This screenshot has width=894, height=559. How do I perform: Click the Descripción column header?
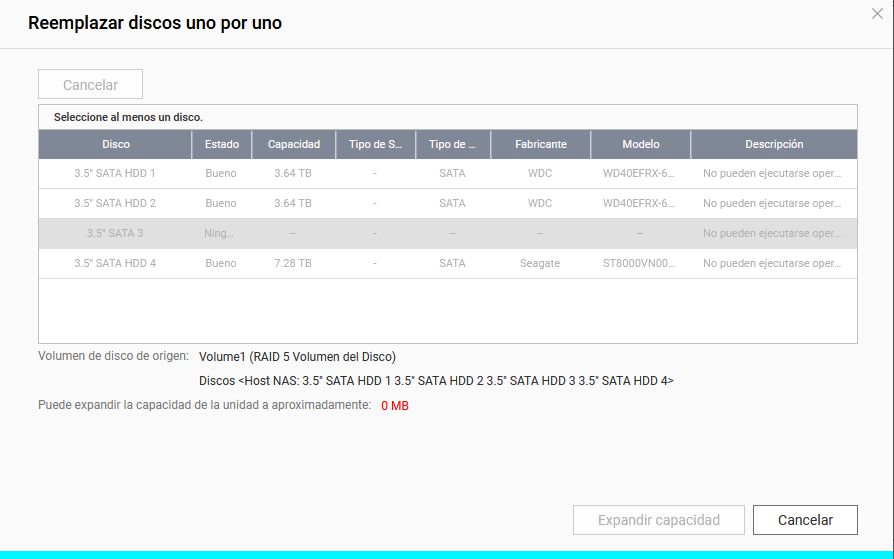[773, 144]
